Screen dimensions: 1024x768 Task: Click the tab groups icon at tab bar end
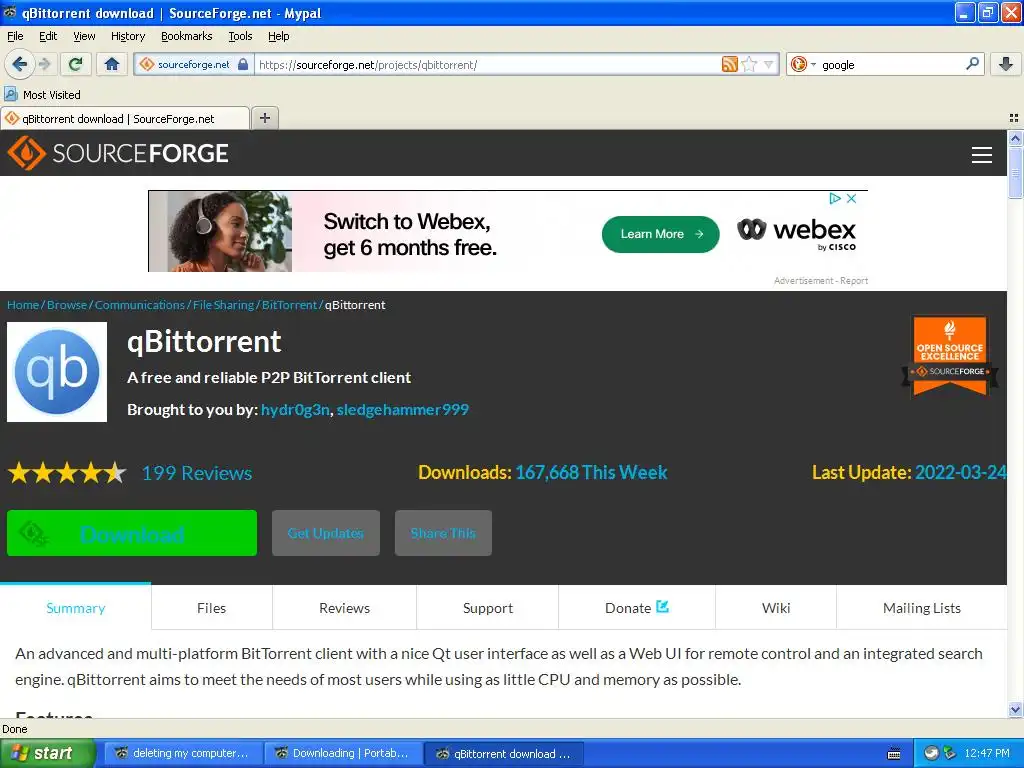pyautogui.click(x=1014, y=118)
